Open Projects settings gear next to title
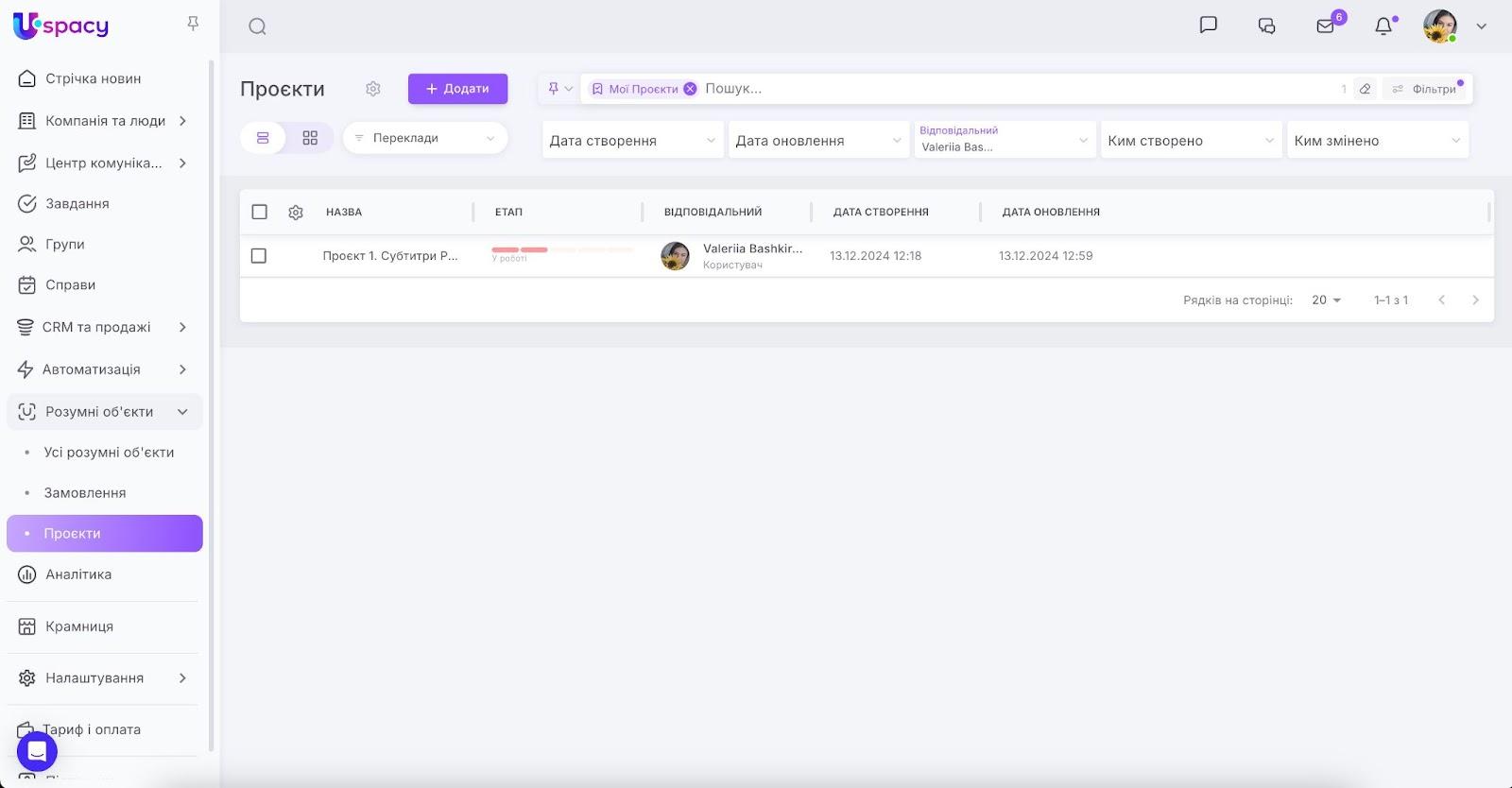 [373, 89]
